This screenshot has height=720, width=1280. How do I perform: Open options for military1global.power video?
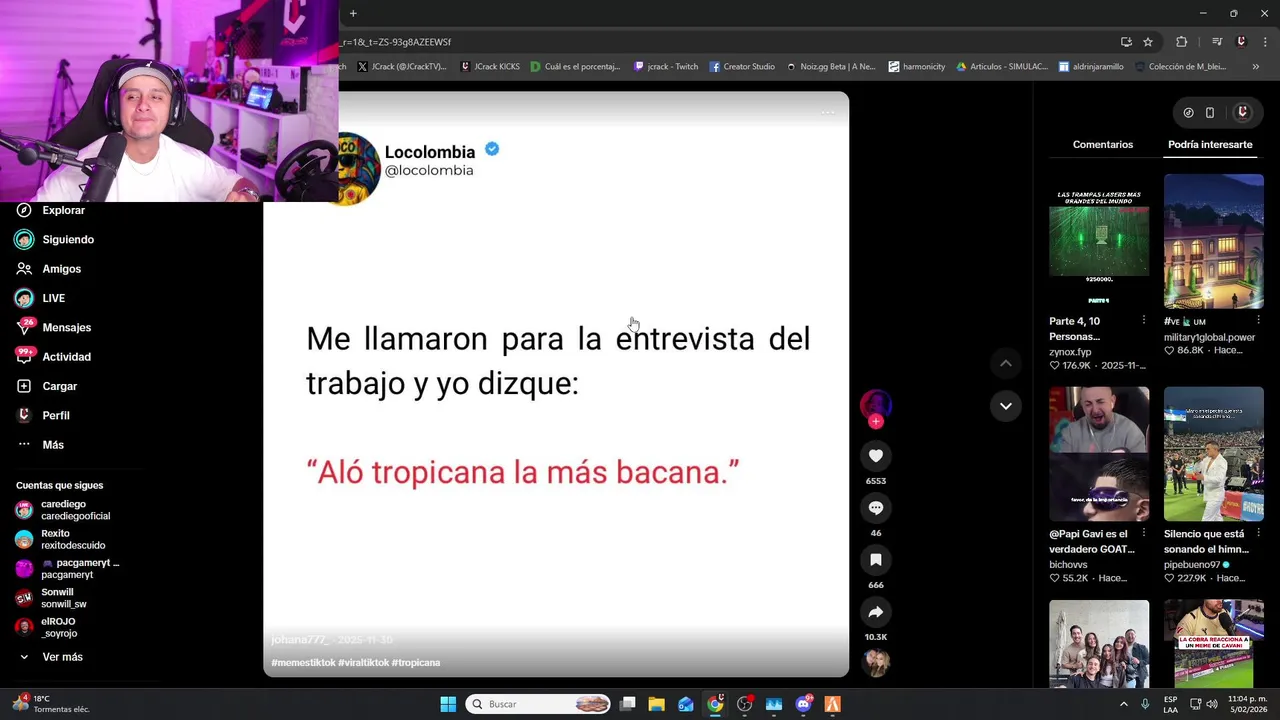(x=1258, y=321)
